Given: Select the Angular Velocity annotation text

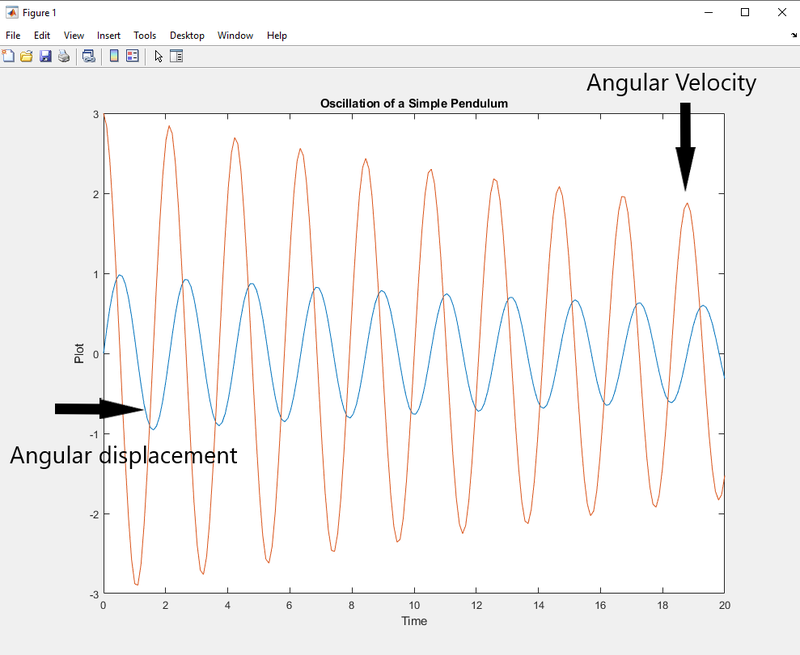Looking at the screenshot, I should point(672,84).
